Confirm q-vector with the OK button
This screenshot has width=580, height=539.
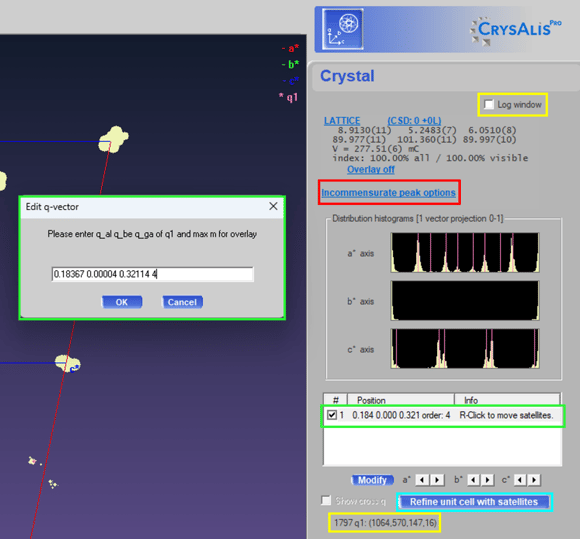(x=122, y=302)
